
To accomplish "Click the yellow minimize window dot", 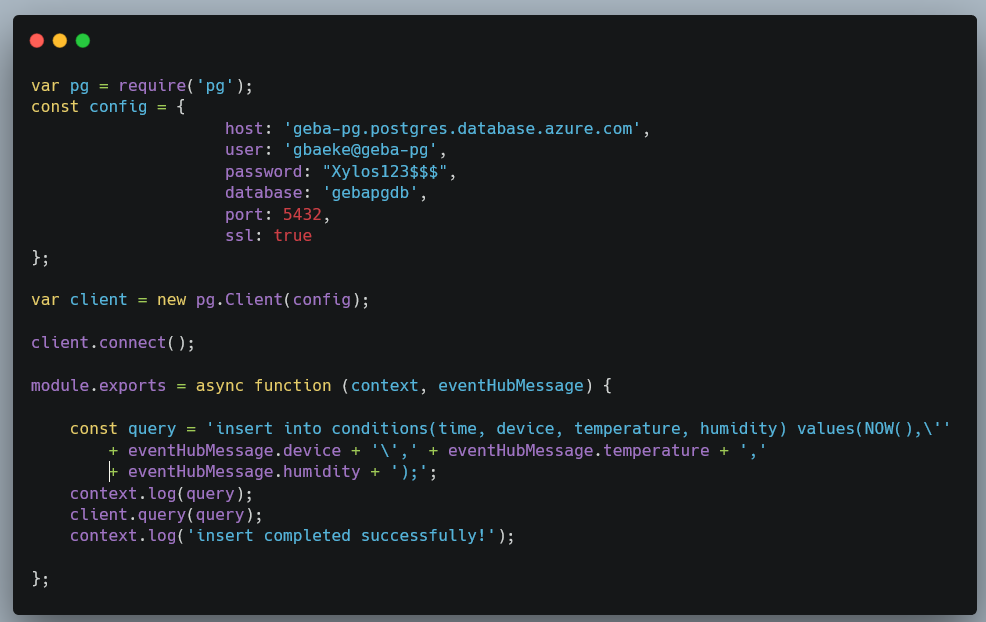I will [x=60, y=41].
